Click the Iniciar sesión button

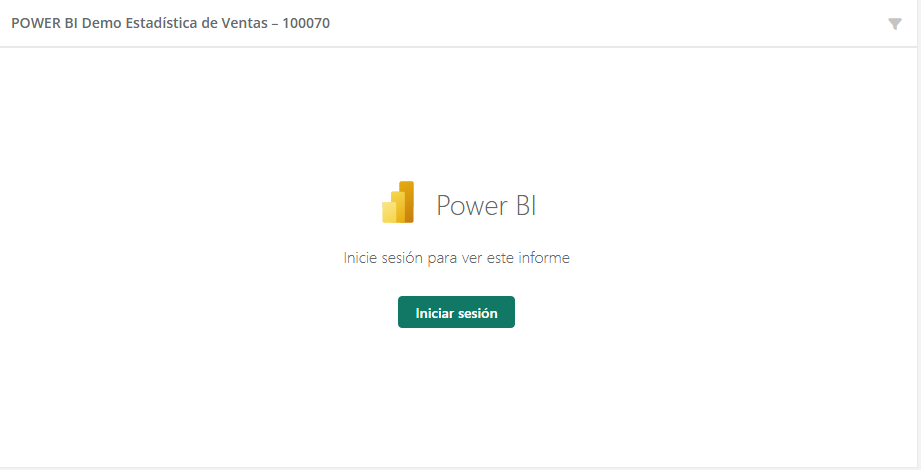tap(456, 312)
